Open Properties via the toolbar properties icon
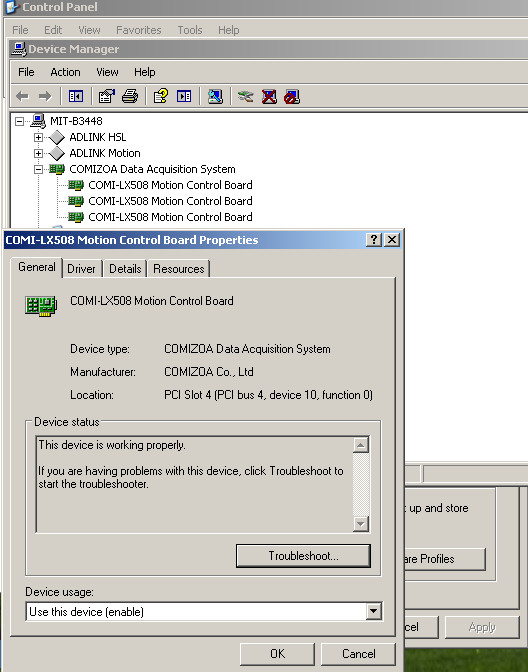The image size is (528, 672). 107,96
